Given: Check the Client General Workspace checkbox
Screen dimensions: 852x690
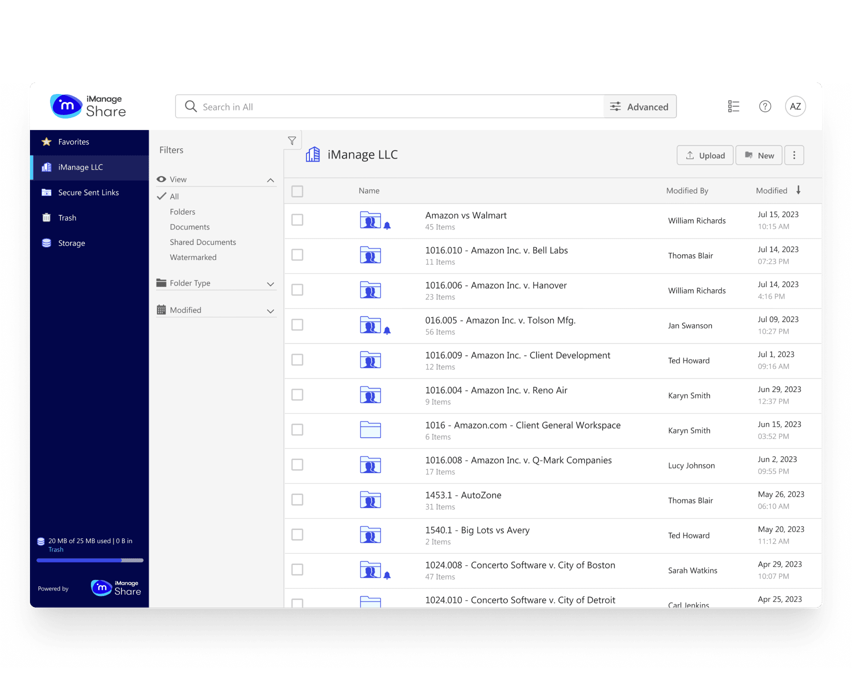Looking at the screenshot, I should 297,430.
